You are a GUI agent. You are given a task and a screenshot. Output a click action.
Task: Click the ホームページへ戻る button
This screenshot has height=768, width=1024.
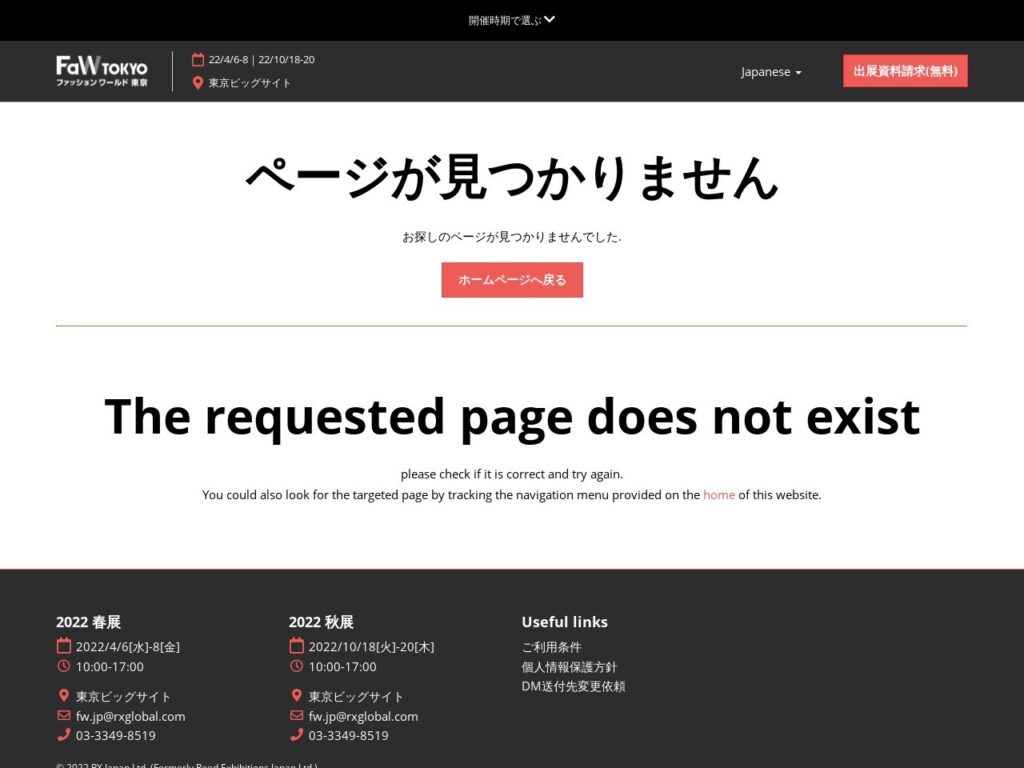pyautogui.click(x=512, y=280)
